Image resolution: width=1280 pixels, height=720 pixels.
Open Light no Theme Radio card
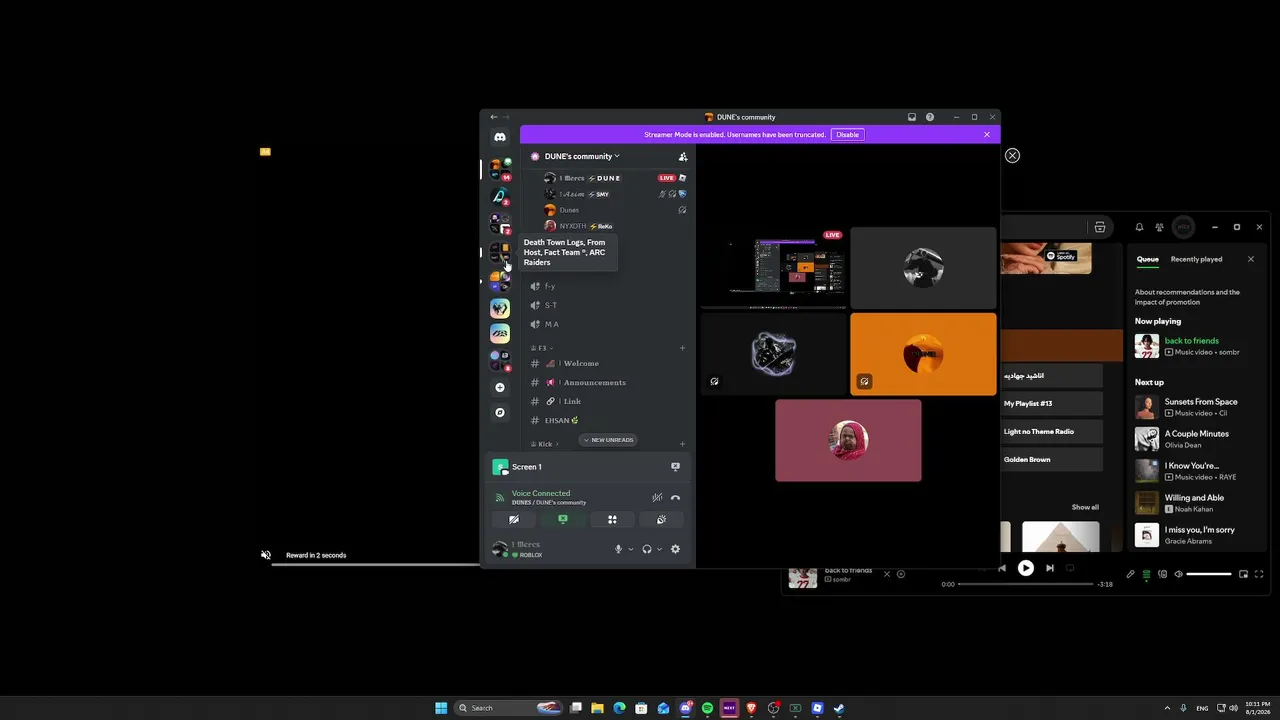click(x=1051, y=432)
